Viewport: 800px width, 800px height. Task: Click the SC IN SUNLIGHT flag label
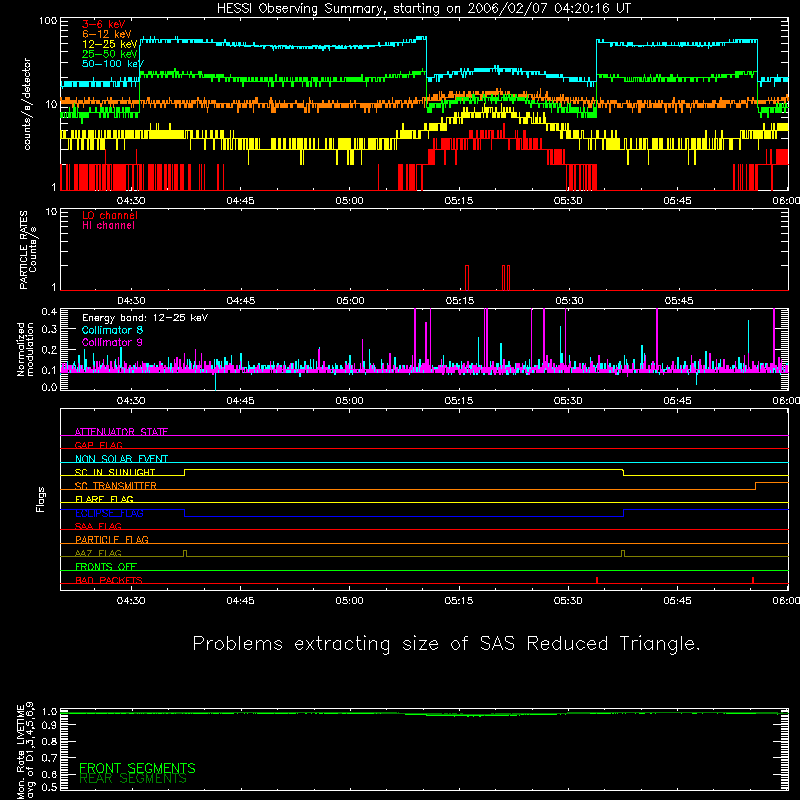tap(115, 472)
